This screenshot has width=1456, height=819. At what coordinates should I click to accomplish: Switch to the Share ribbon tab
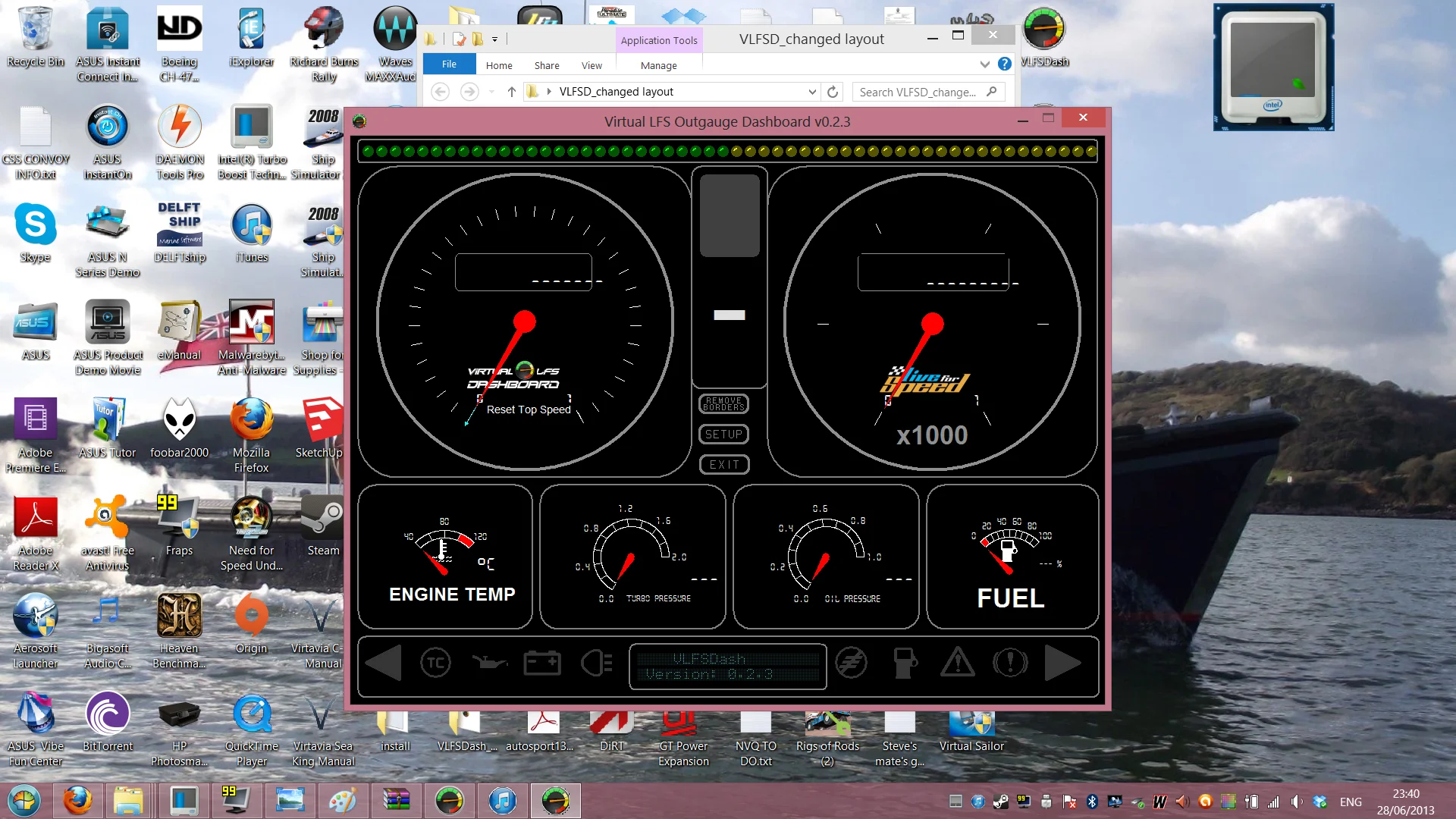coord(547,66)
